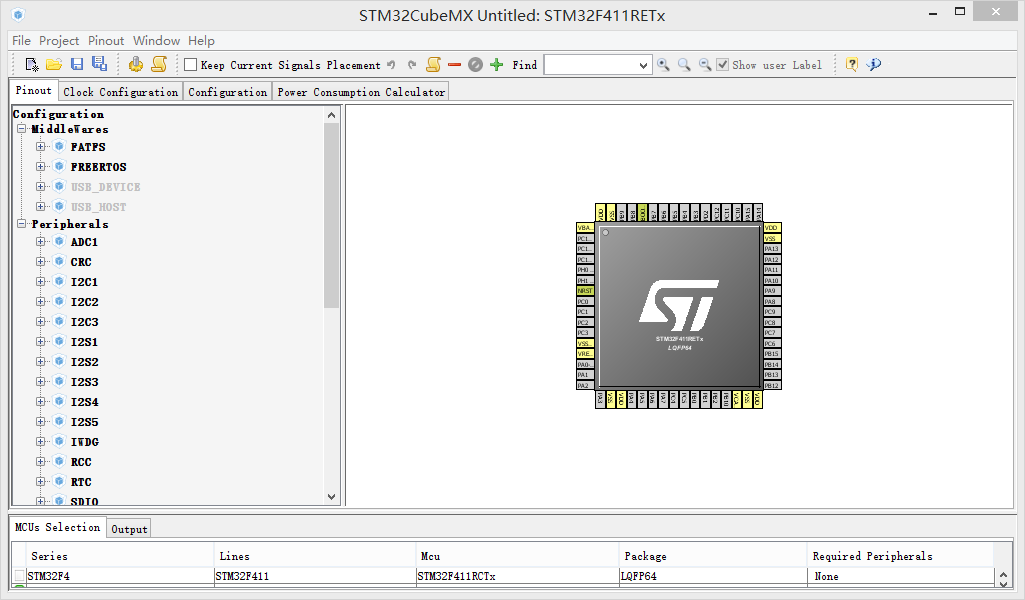Click the red minus collapse icon
Viewport: 1025px width, 600px height.
pos(454,65)
